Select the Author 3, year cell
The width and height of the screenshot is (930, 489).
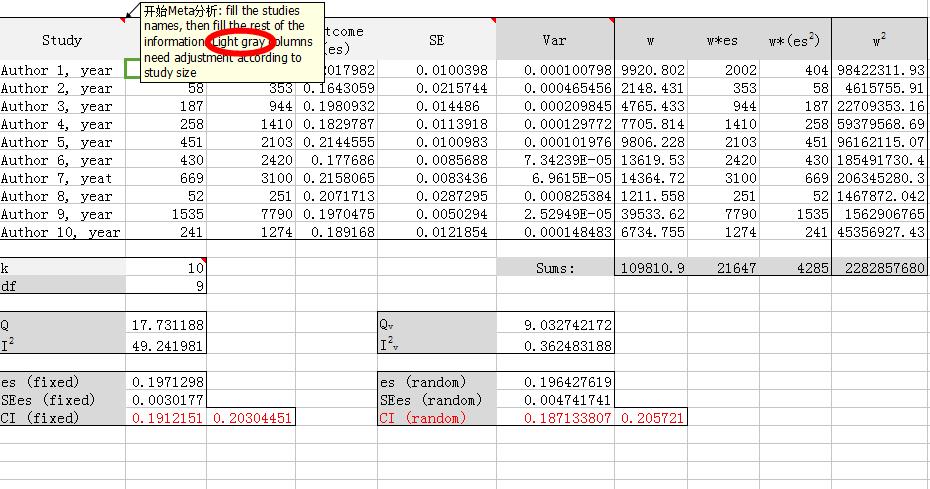[62, 106]
